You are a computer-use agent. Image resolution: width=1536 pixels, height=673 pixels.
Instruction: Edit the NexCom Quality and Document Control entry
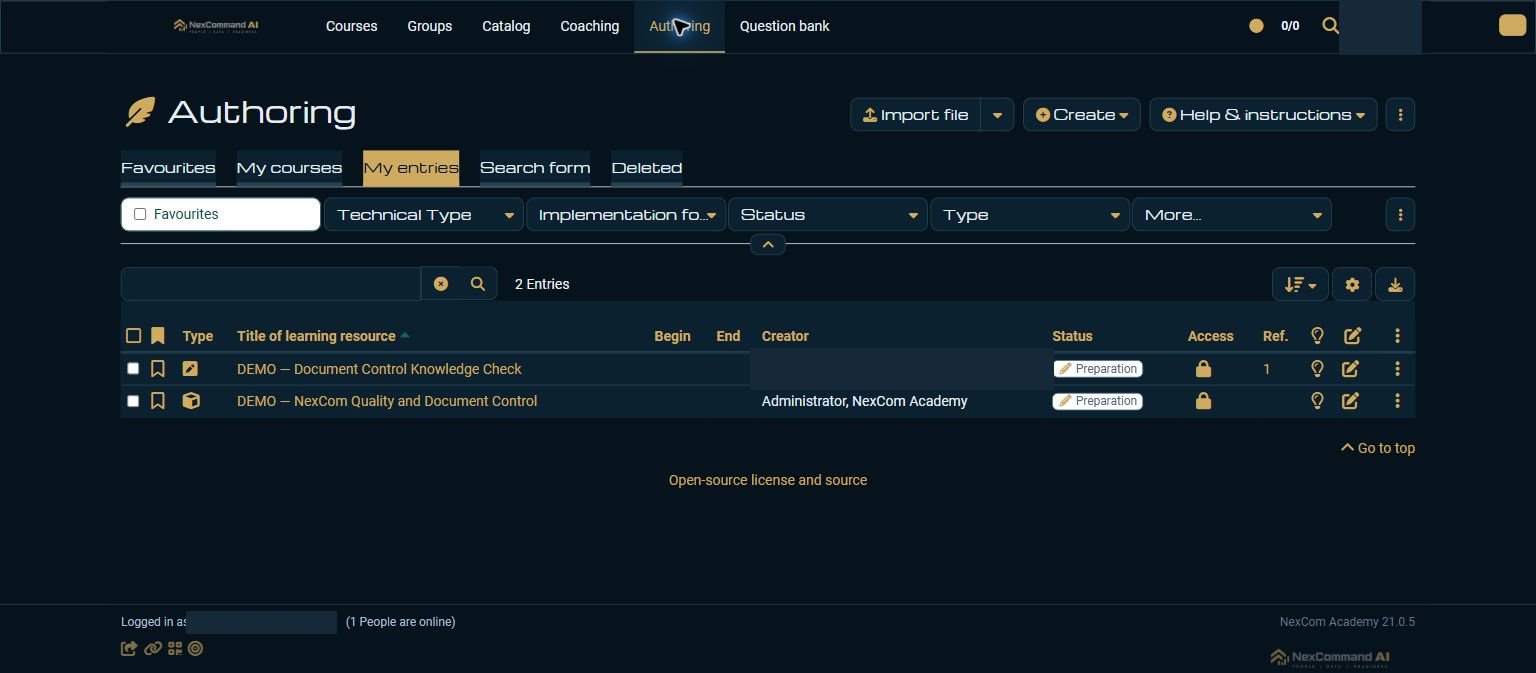(x=1351, y=401)
